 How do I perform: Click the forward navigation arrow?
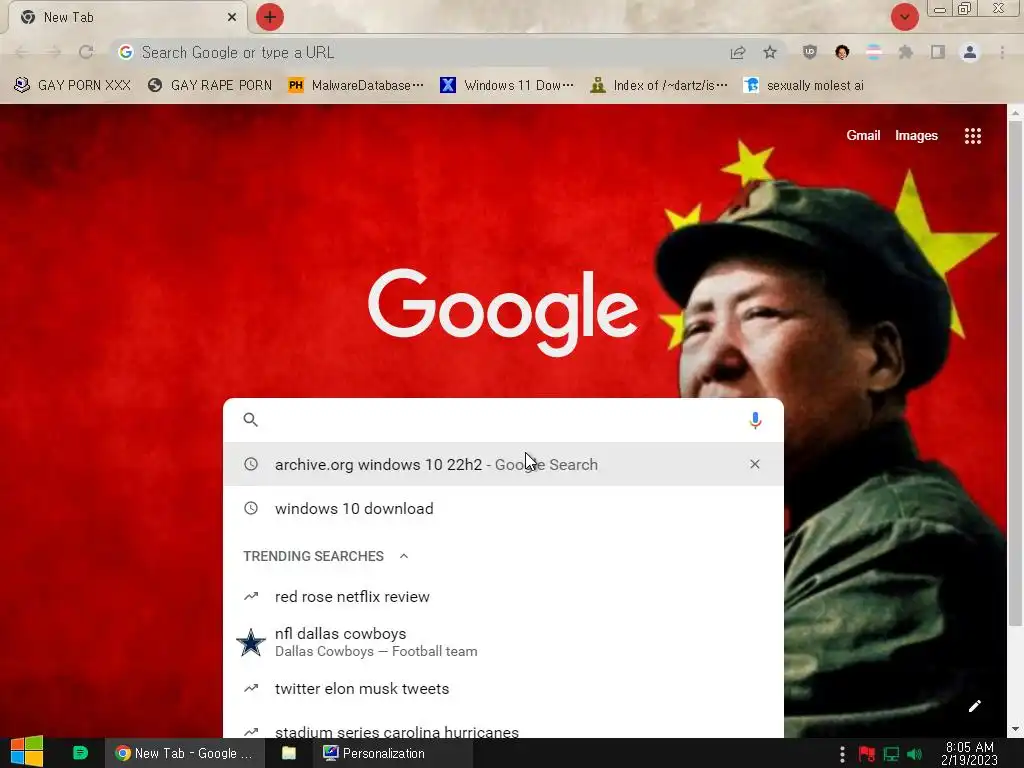(x=54, y=52)
